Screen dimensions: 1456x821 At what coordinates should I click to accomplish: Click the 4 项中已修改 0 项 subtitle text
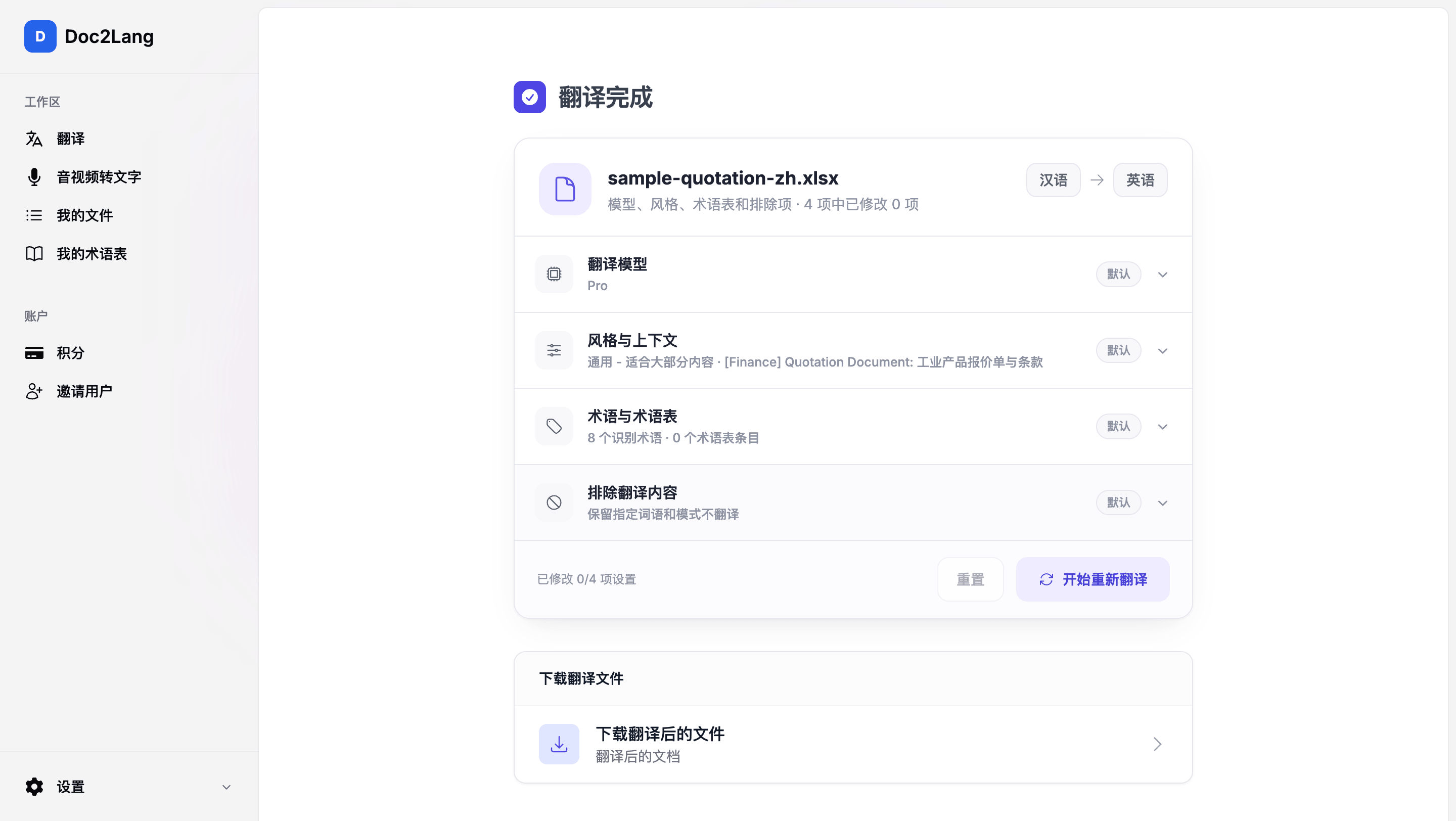tap(861, 205)
